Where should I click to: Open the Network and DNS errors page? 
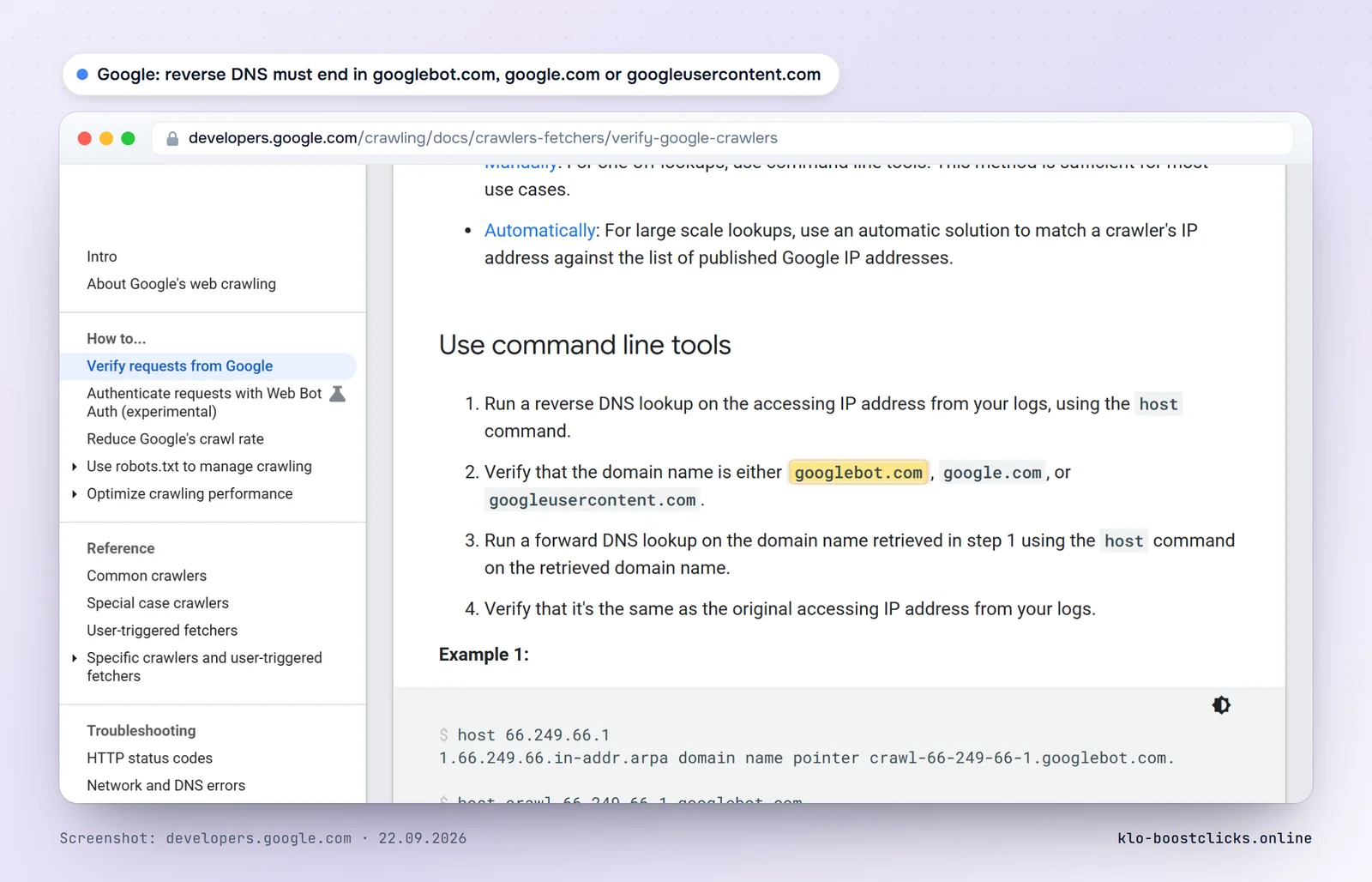coord(165,786)
